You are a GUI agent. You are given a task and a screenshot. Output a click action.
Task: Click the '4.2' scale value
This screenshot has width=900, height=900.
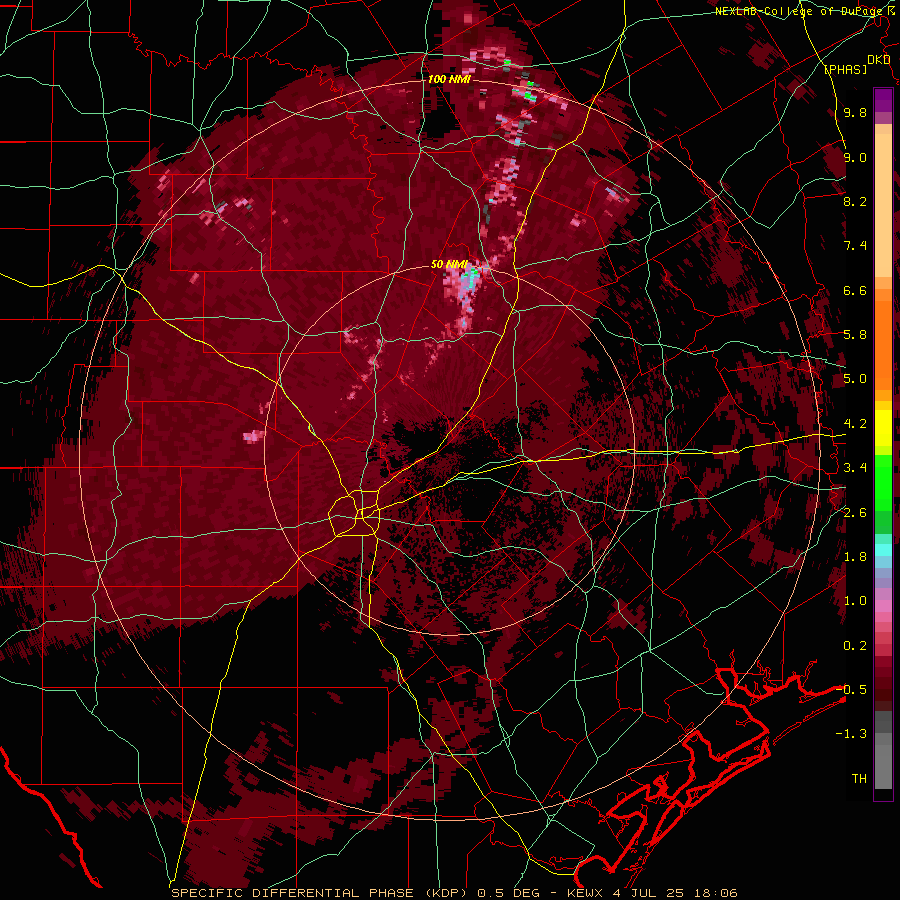point(855,424)
